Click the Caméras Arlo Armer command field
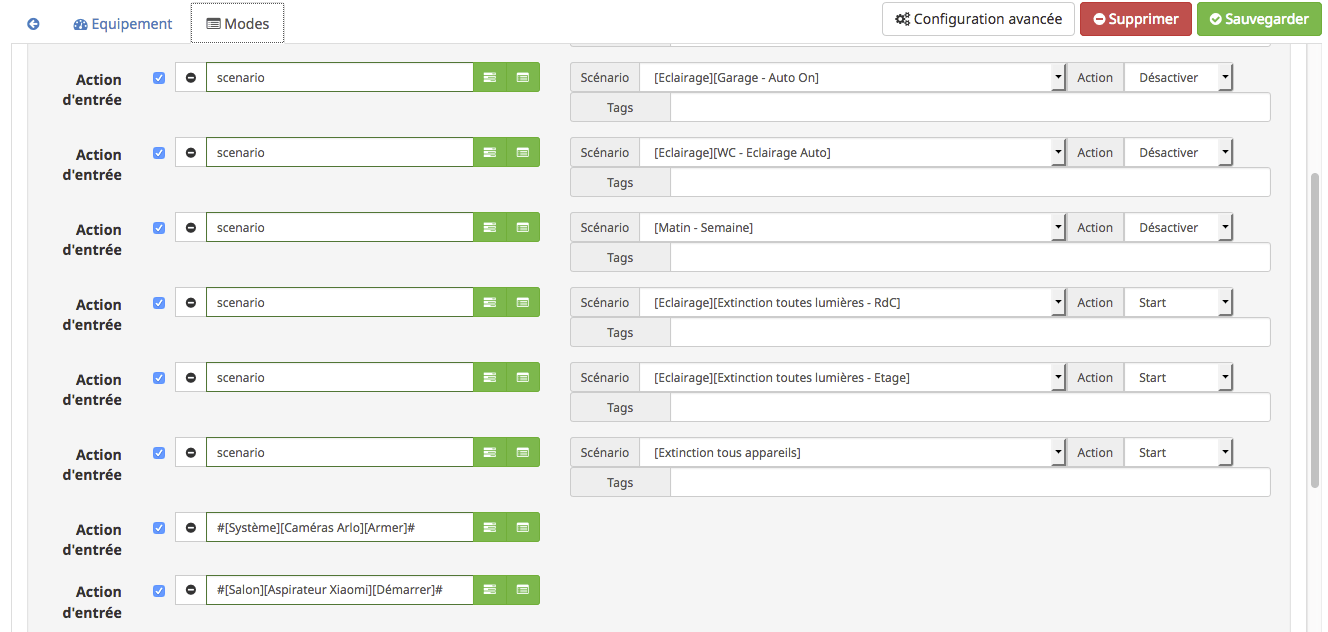Screen dimensions: 1328x632 [340, 527]
